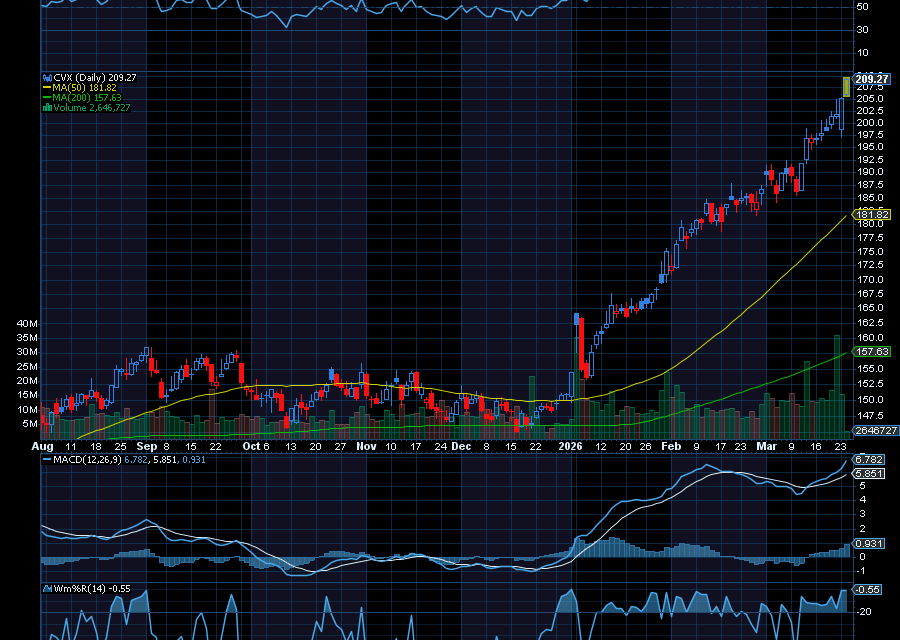Click the Mar label on the time axis
This screenshot has height=640, width=900.
coord(766,446)
